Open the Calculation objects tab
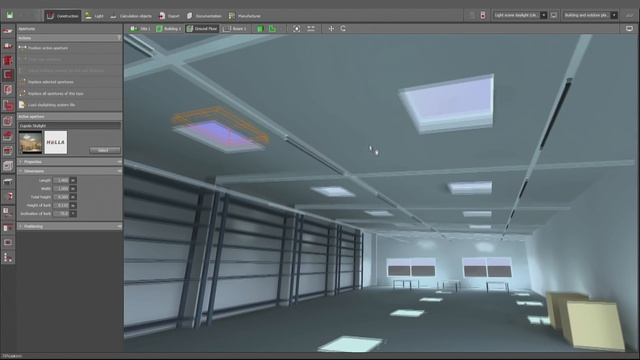 coord(131,16)
